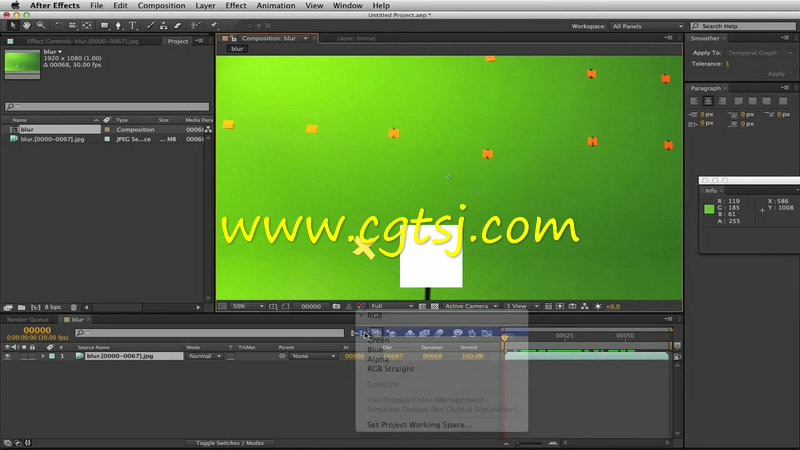Select the Pen tool
Screen dimensions: 800x450
coord(118,25)
